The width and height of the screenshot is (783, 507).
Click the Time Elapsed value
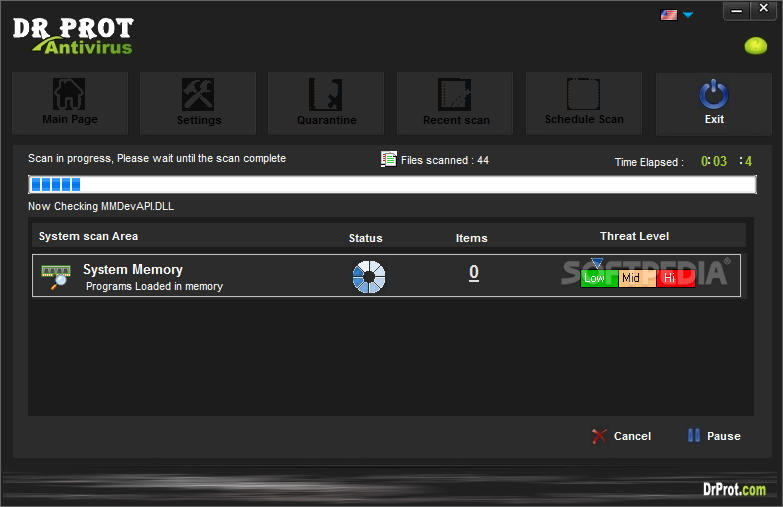726,161
